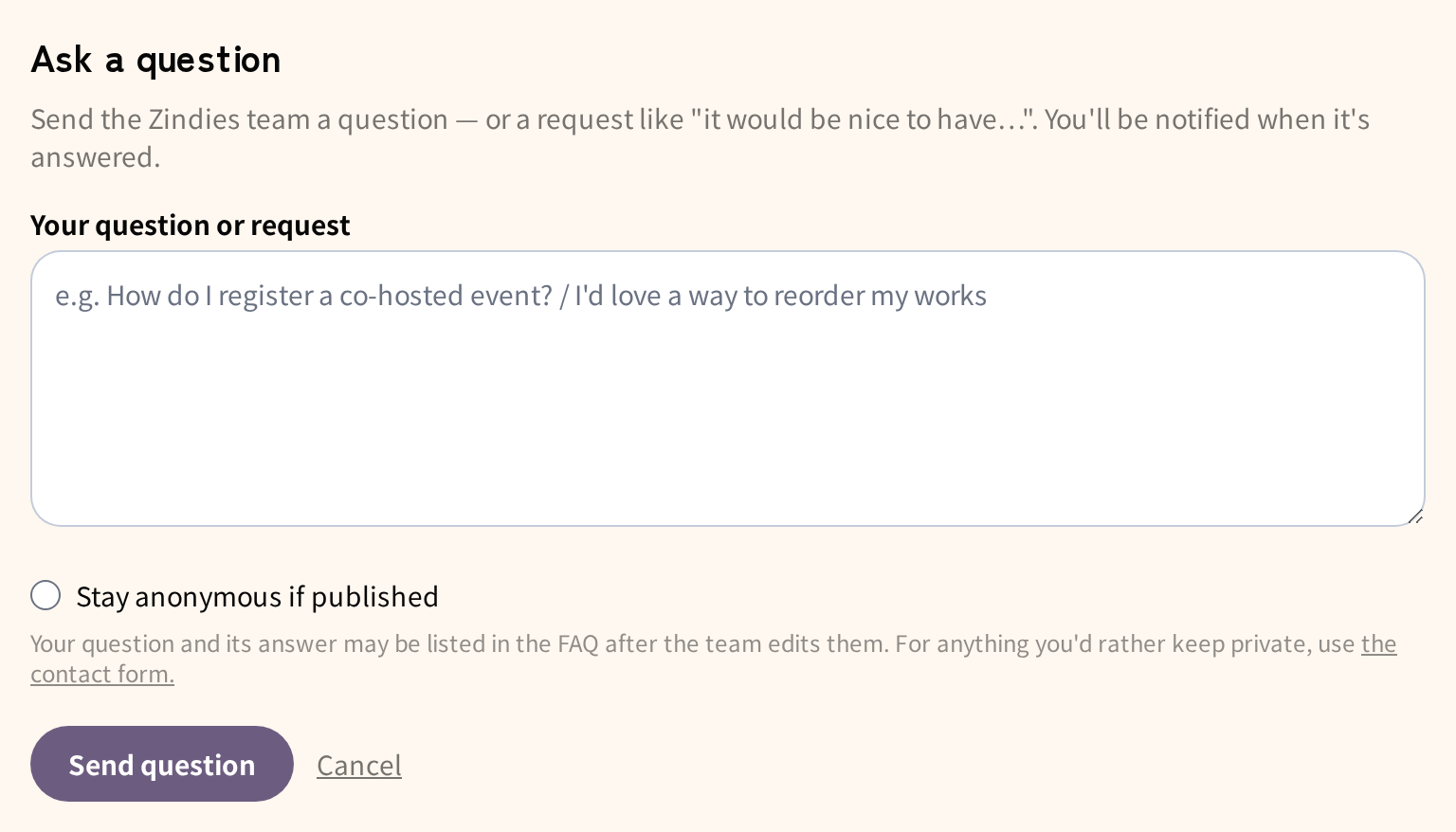Click the word "FAQ" in the helper note

pos(578,643)
